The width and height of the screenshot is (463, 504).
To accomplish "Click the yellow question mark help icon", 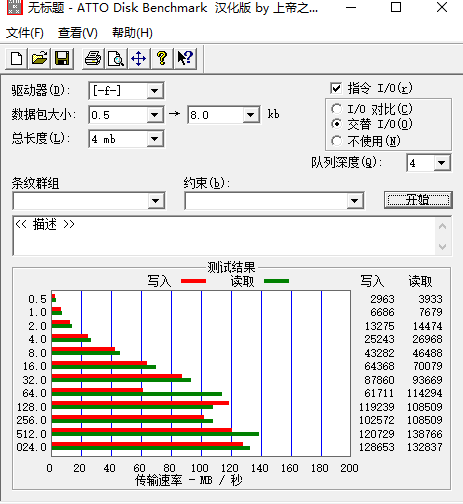I will pos(162,59).
